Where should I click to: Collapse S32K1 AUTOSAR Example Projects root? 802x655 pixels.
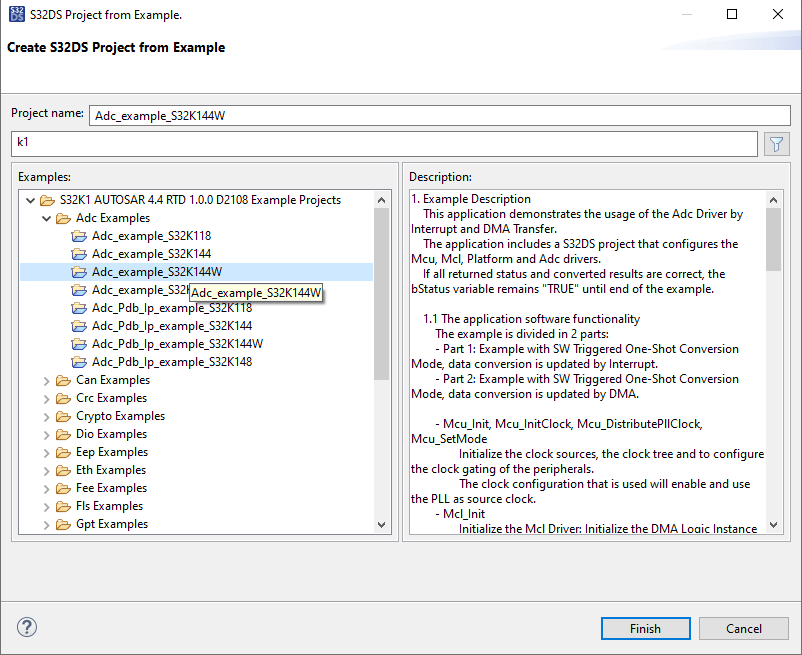click(30, 200)
